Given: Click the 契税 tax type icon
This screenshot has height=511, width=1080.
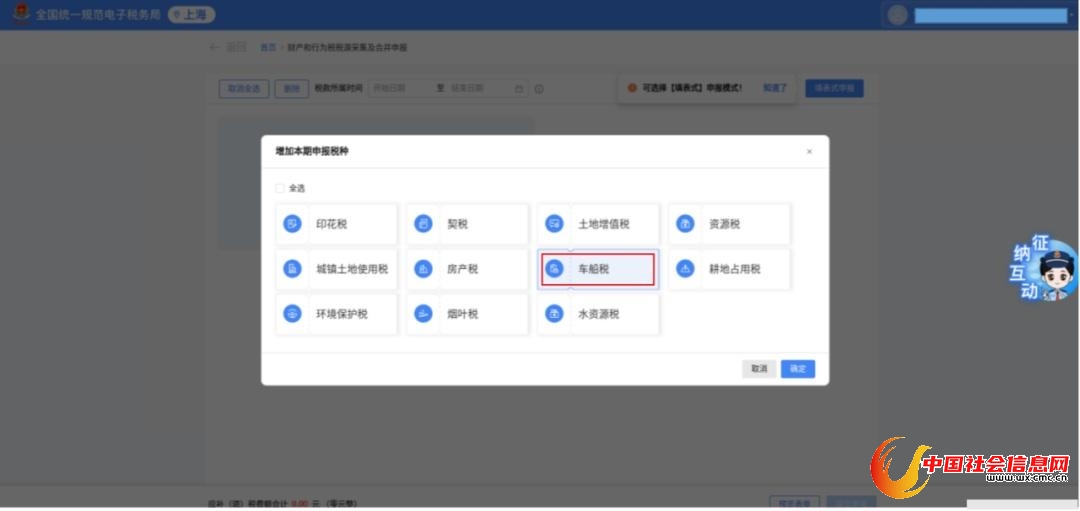Looking at the screenshot, I should pos(423,224).
